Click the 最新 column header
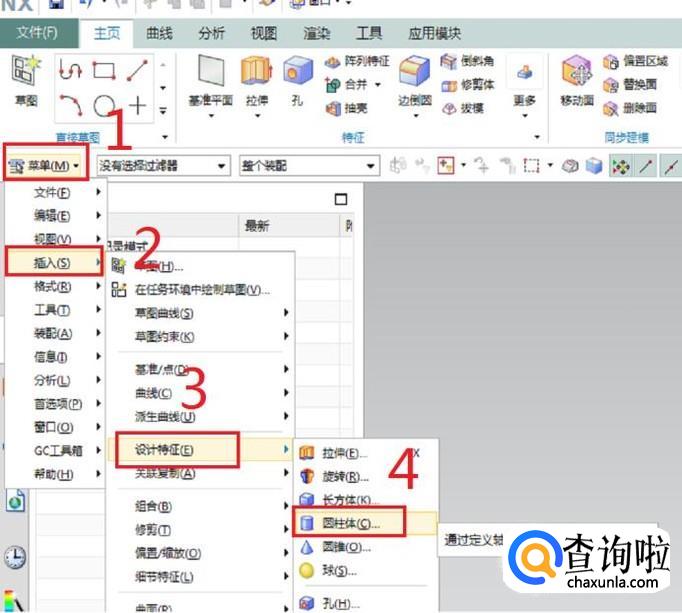Viewport: 682px width, 613px height. pyautogui.click(x=257, y=226)
